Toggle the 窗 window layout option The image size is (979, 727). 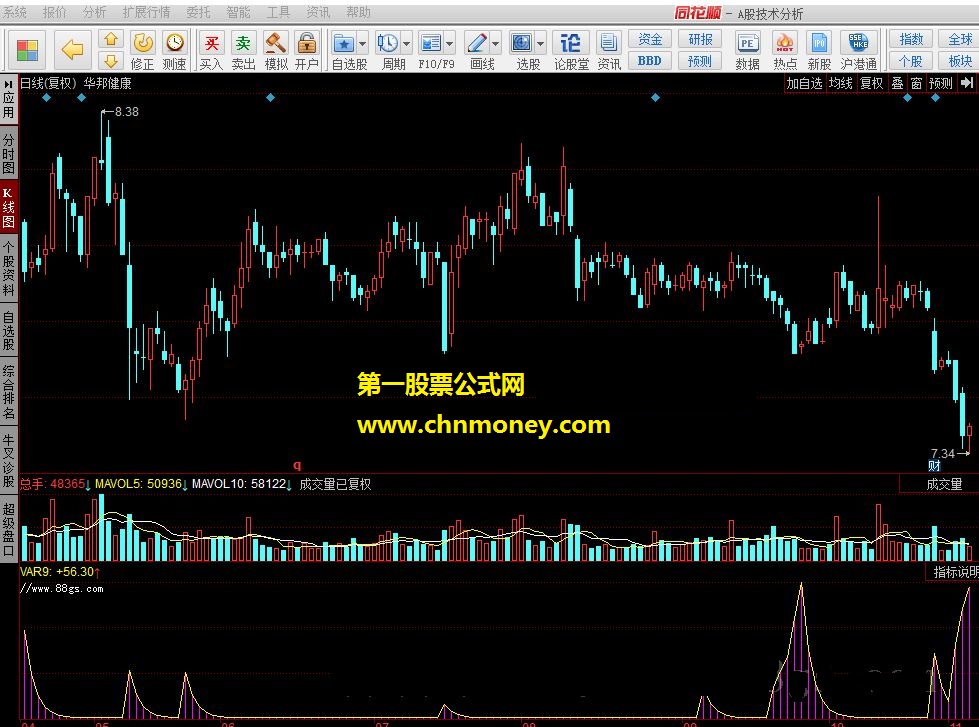point(916,83)
